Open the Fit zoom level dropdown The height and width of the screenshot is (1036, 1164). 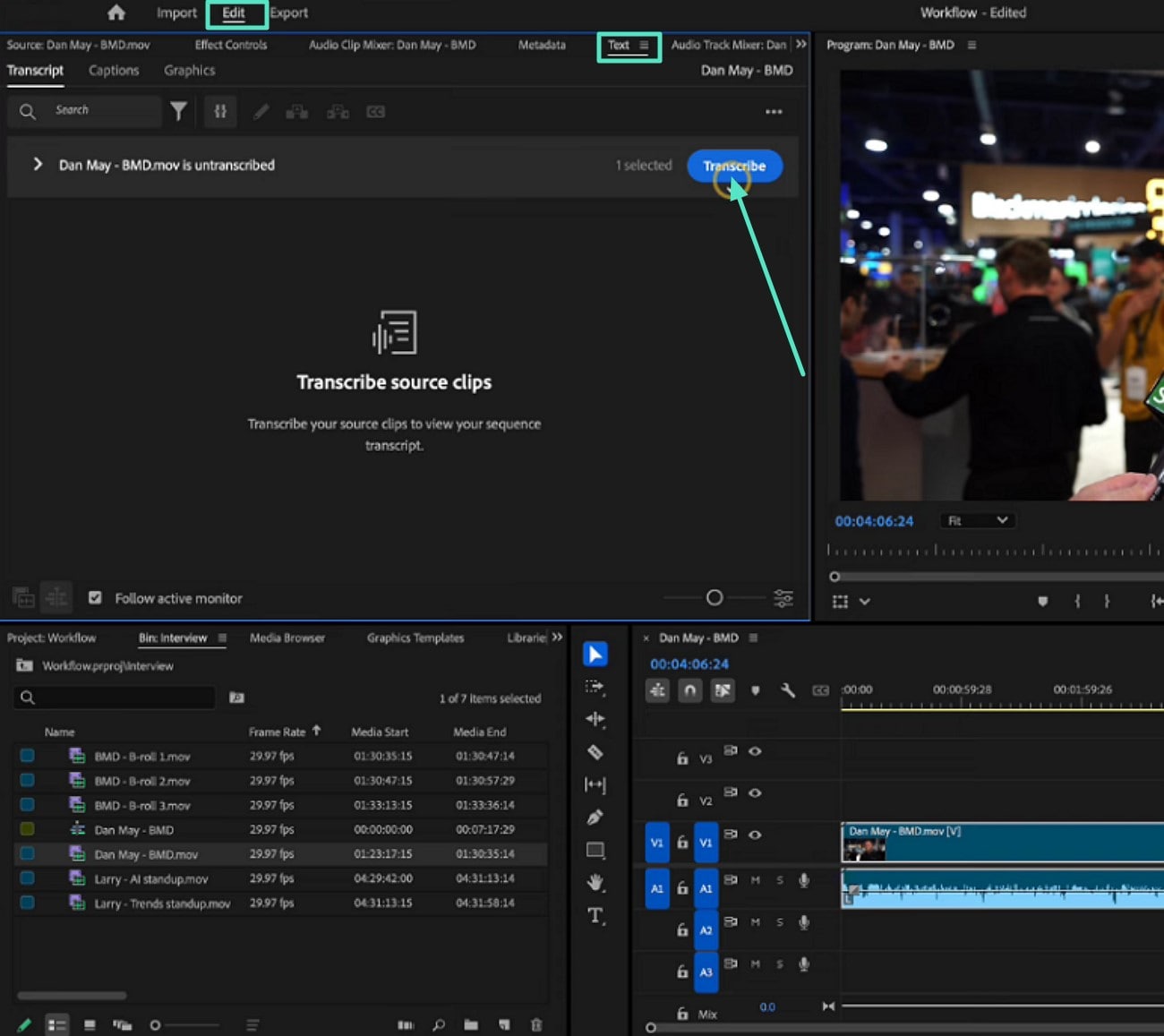point(977,520)
